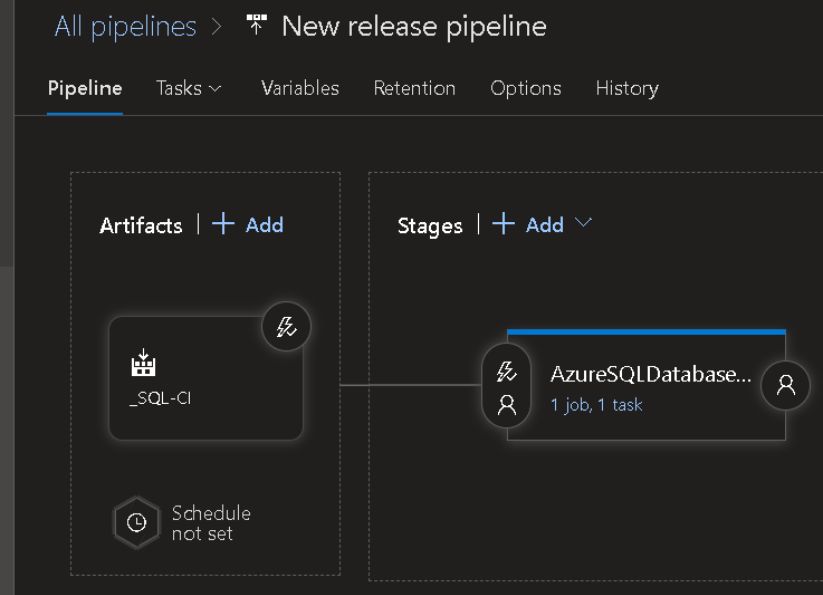Expand the Add stage dropdown chevron
This screenshot has width=823, height=595.
pyautogui.click(x=584, y=224)
